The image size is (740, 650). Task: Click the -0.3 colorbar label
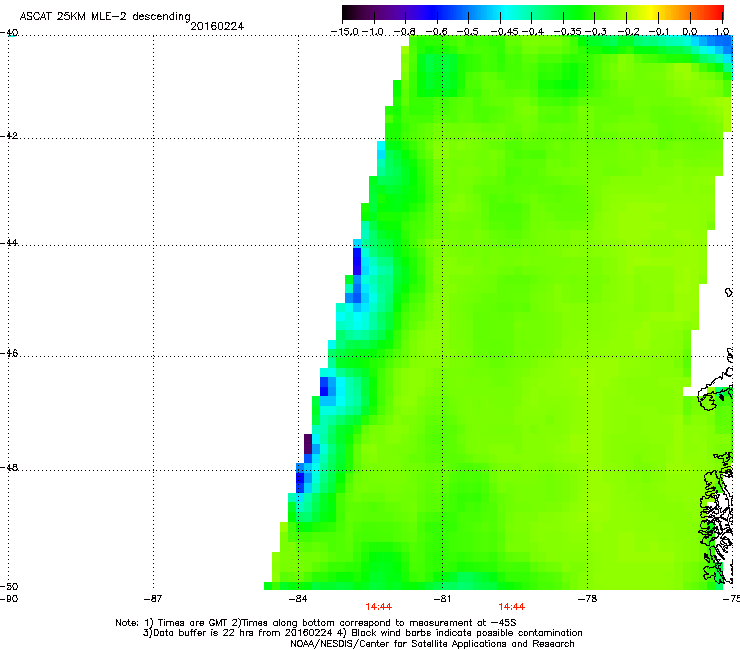596,32
